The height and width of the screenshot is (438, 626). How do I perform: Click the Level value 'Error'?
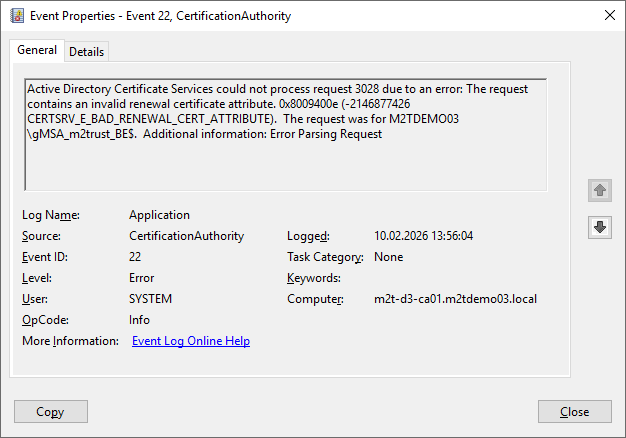(142, 278)
